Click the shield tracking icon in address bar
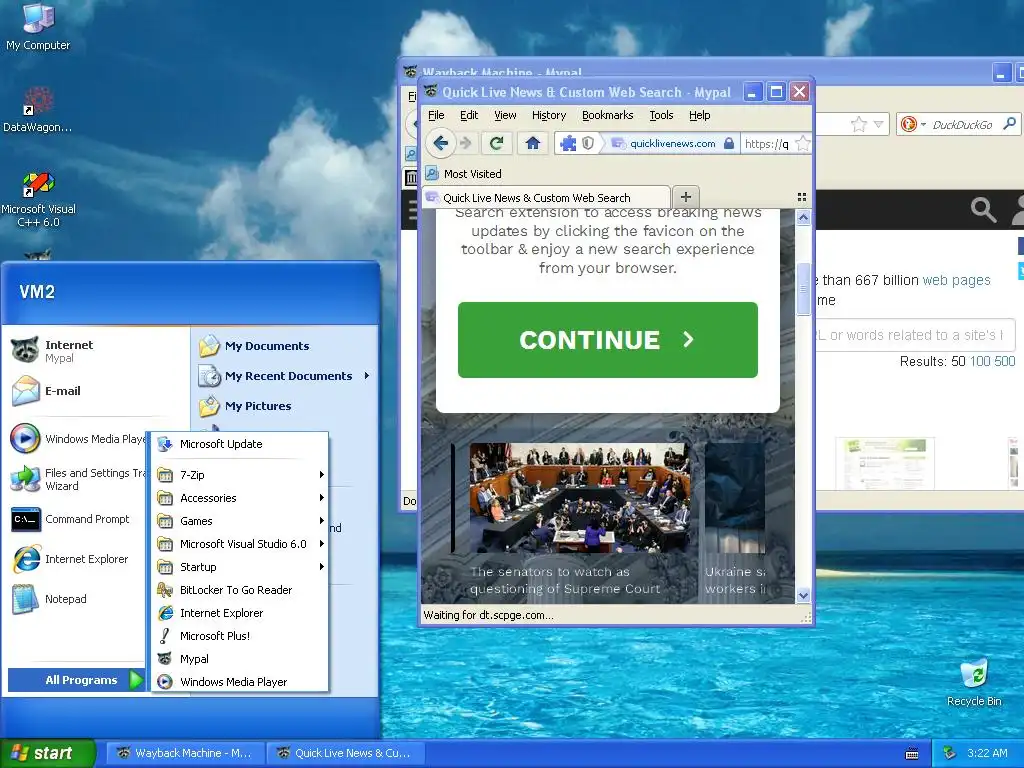The image size is (1024, 768). 588,143
